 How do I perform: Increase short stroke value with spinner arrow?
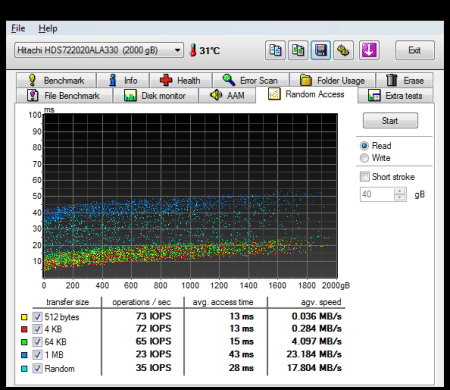click(400, 191)
